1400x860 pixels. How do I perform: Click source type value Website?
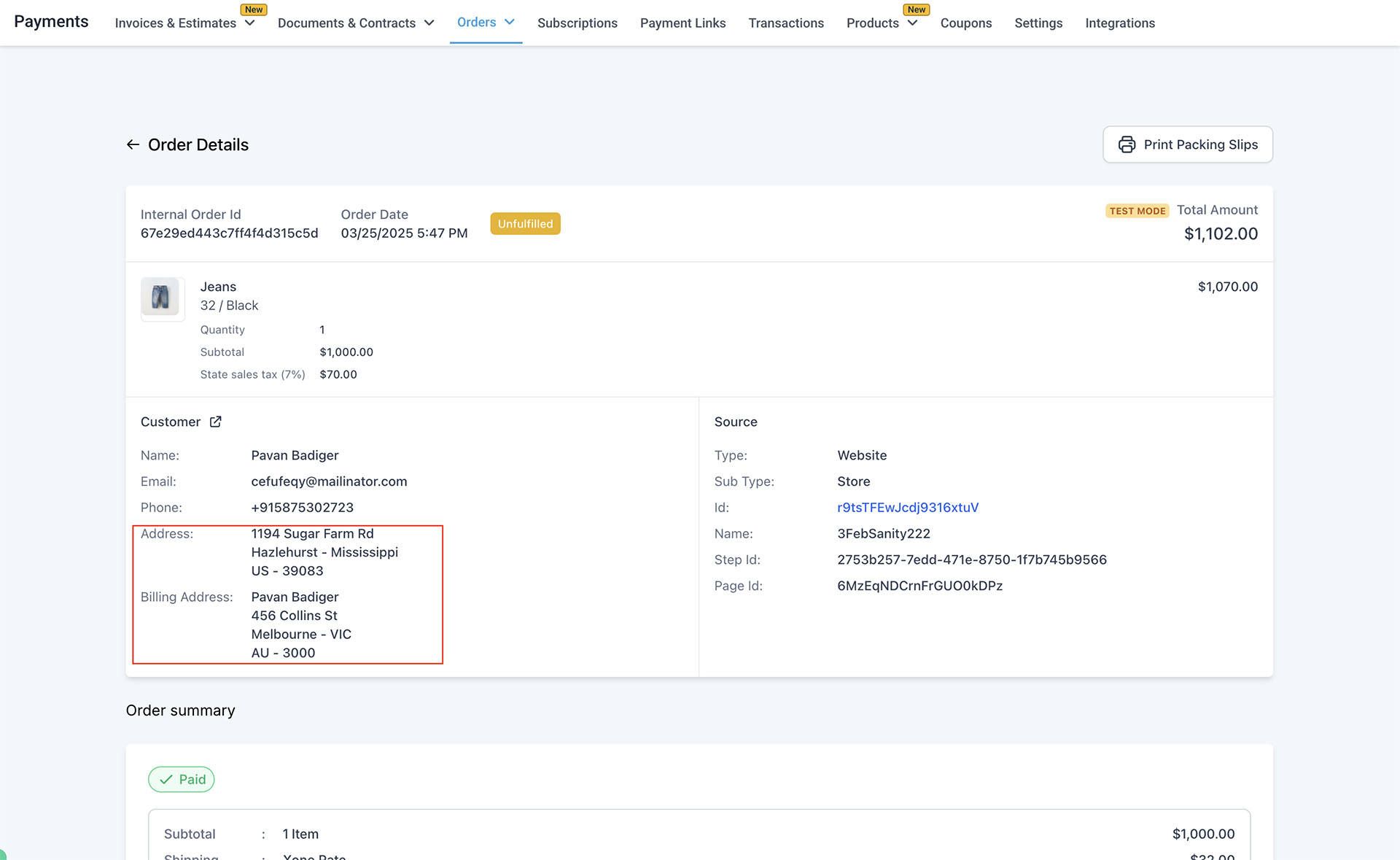[862, 455]
